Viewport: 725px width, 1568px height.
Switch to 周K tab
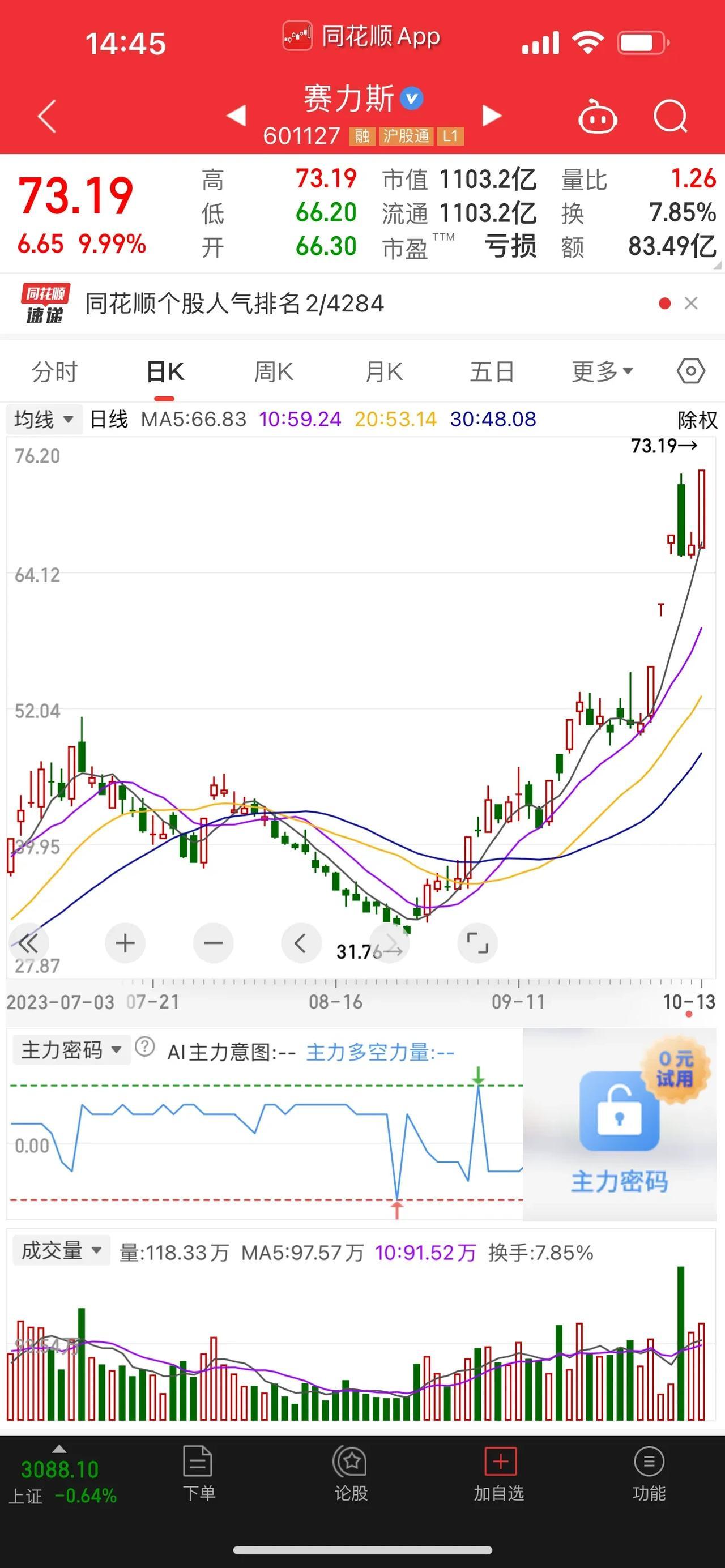click(x=274, y=371)
